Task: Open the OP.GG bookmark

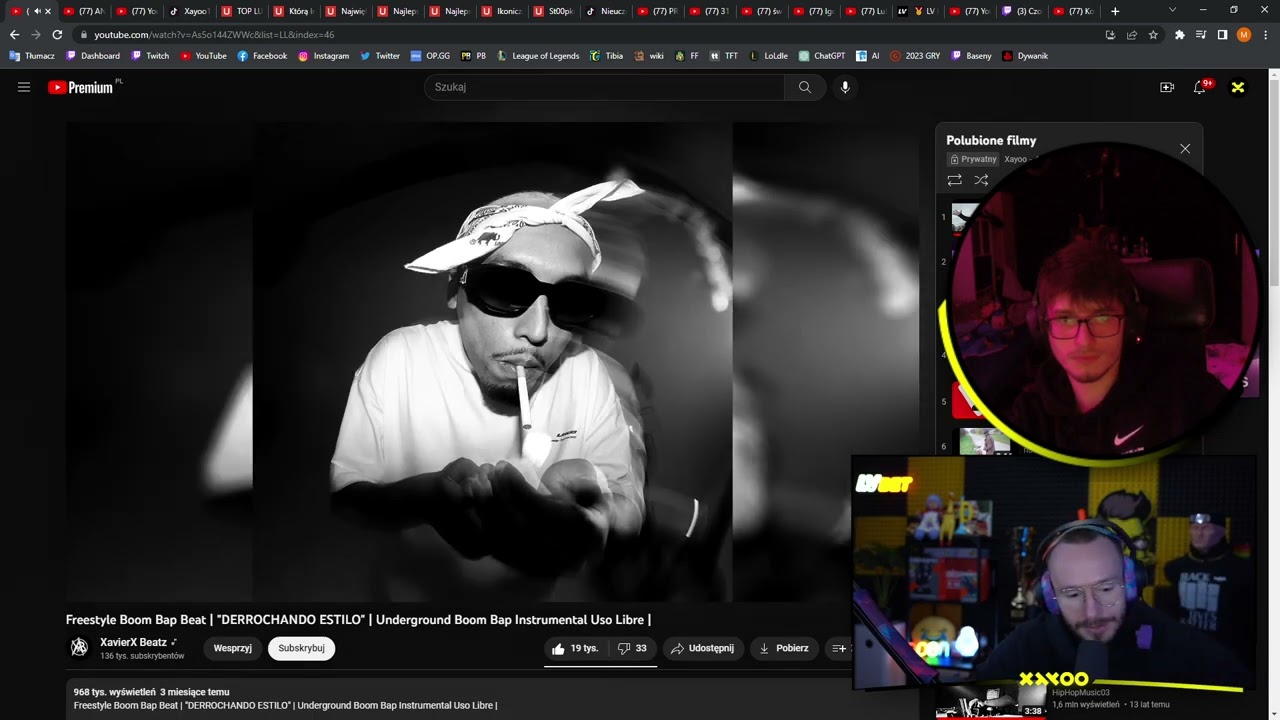Action: [431, 56]
